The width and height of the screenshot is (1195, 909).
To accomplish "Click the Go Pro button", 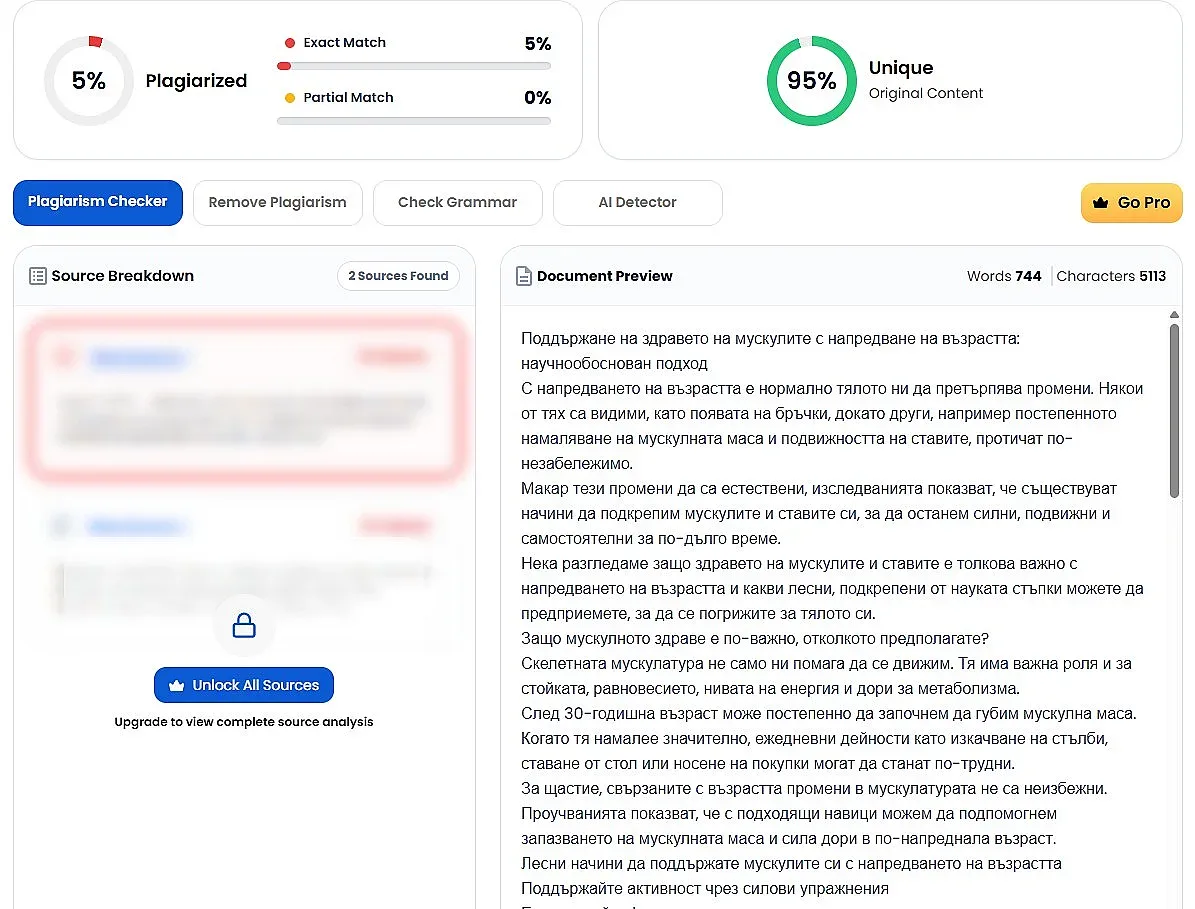I will click(x=1131, y=203).
